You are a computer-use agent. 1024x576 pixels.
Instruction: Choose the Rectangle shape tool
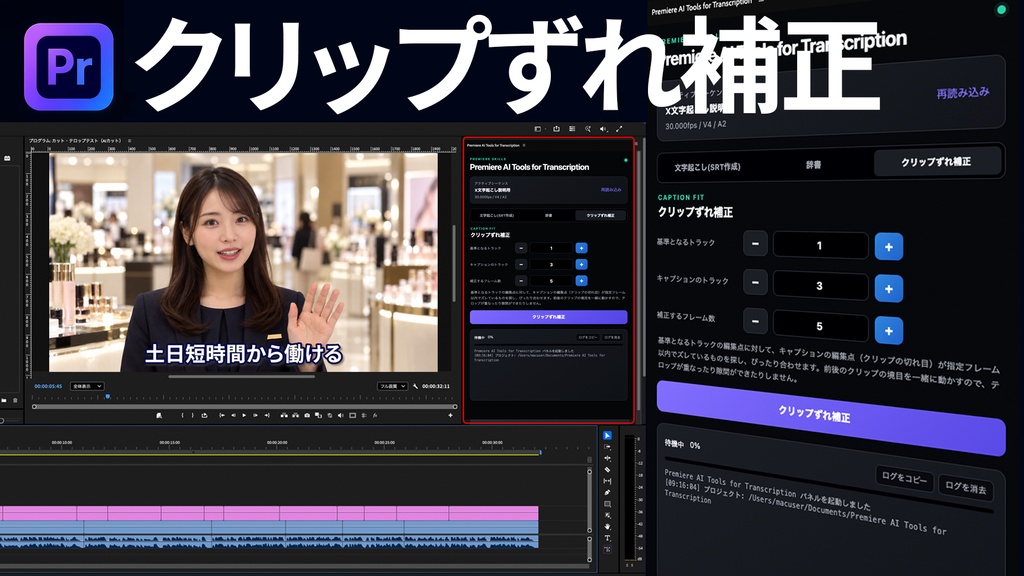click(607, 504)
